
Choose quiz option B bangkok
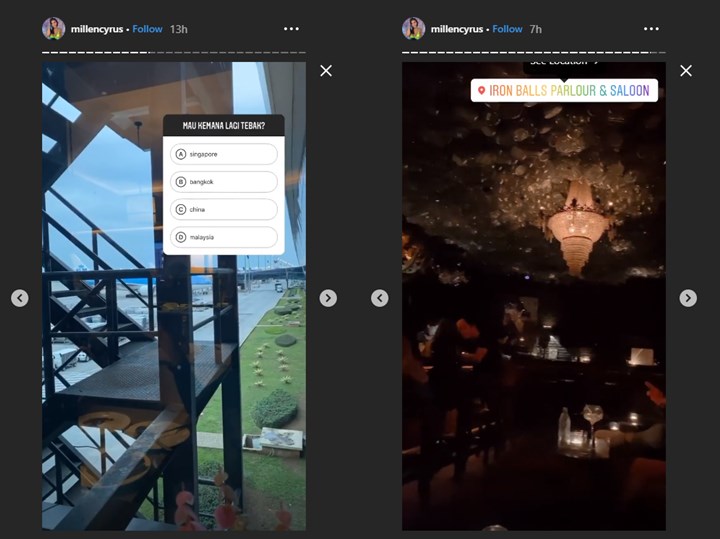coord(224,182)
